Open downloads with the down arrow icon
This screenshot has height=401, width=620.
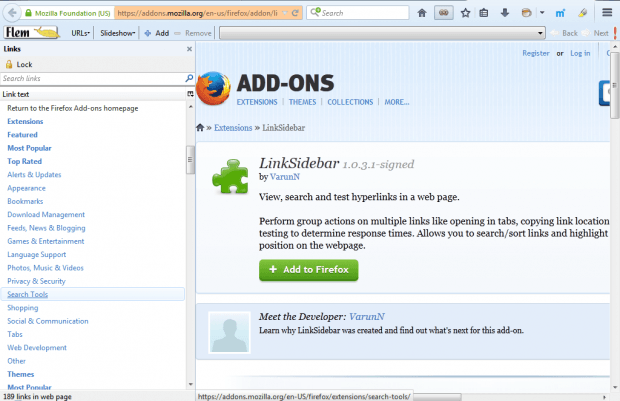pos(505,13)
